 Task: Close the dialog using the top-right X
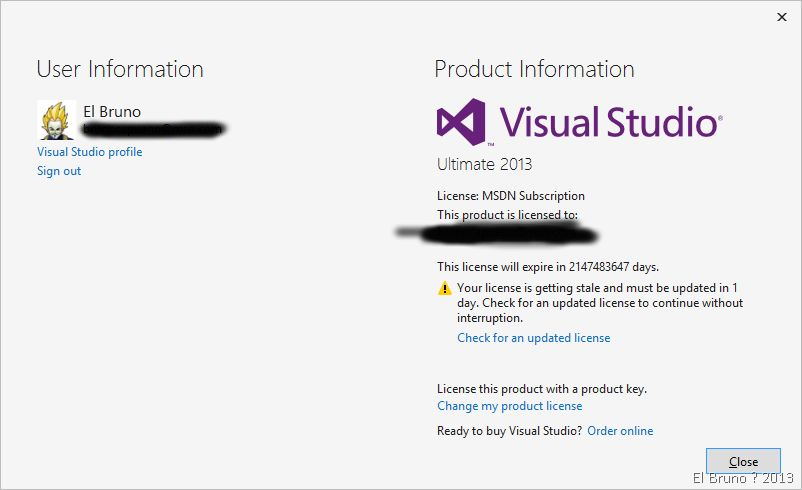[780, 16]
